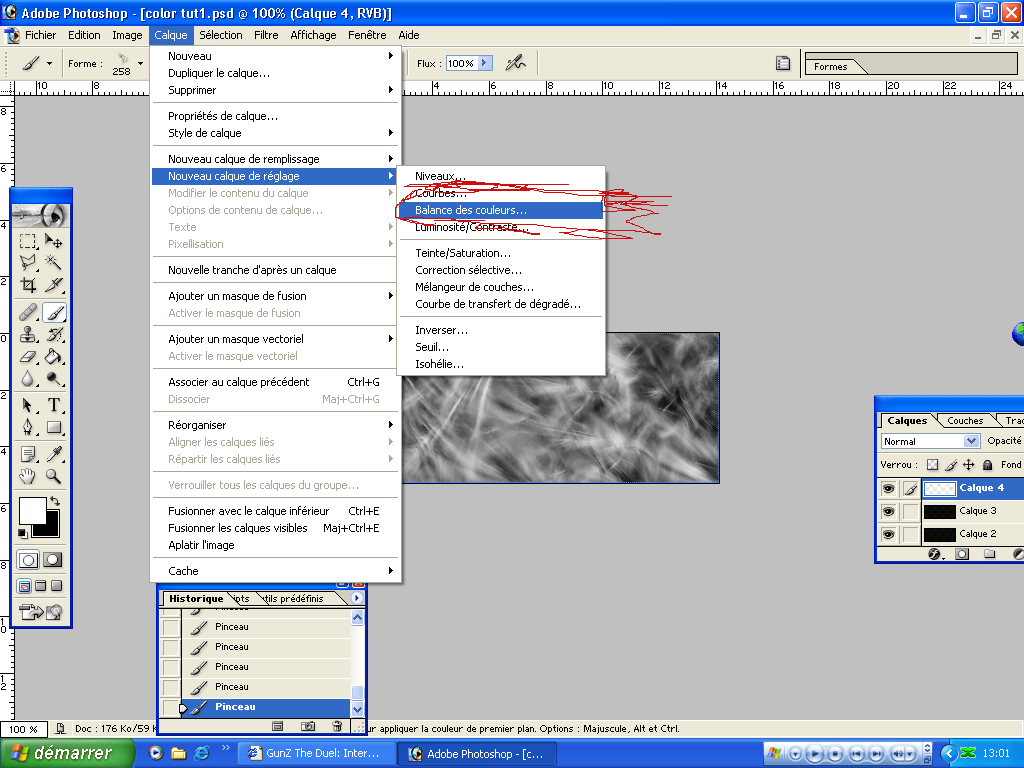Switch to the Couches tab
The height and width of the screenshot is (768, 1024).
coord(965,421)
